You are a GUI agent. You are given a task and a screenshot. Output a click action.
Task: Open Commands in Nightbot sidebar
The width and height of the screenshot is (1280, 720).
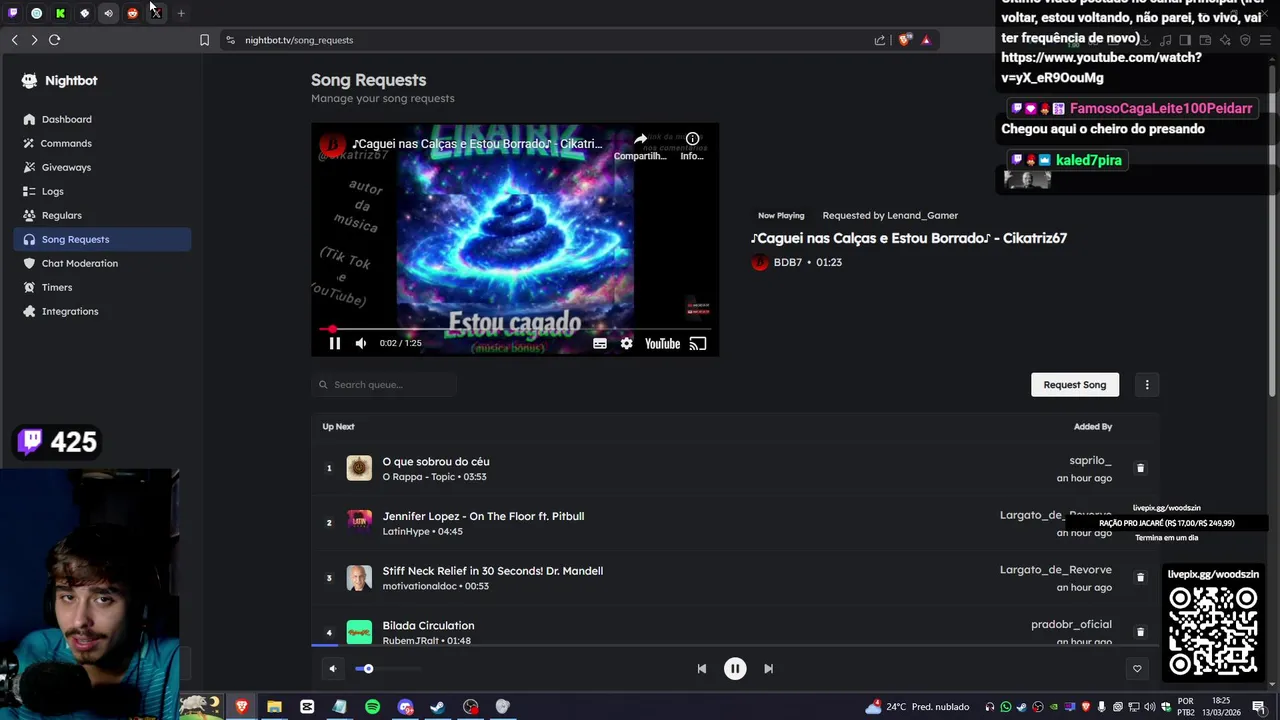click(x=66, y=143)
